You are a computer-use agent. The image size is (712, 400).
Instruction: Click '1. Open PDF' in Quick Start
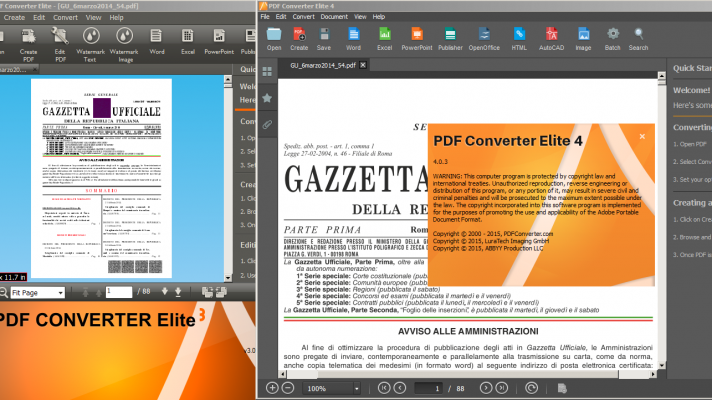point(690,144)
